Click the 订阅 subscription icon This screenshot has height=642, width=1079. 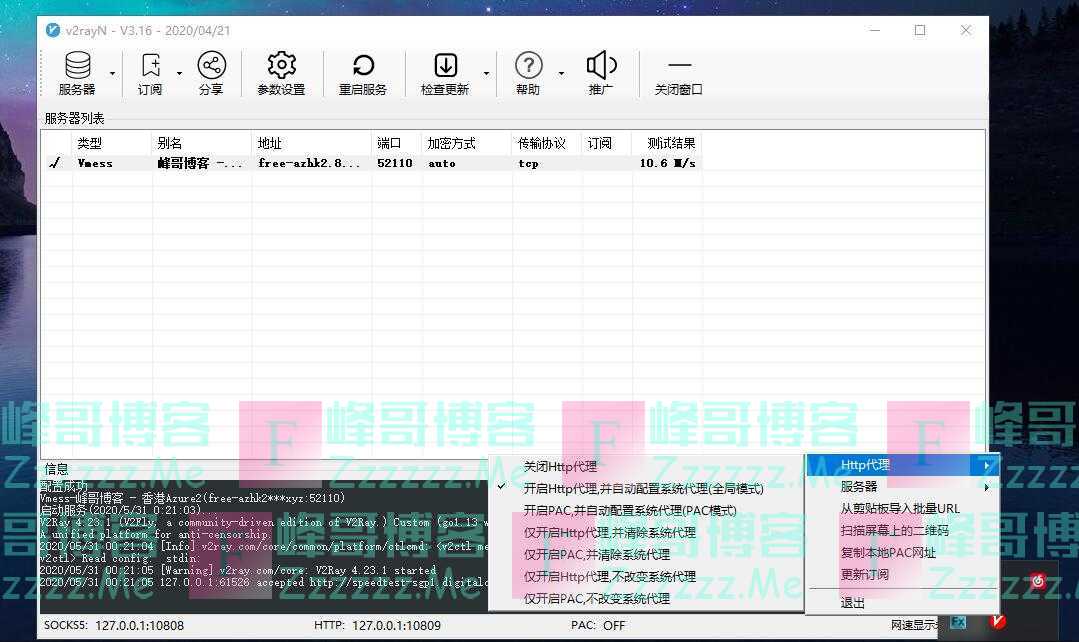[x=150, y=67]
